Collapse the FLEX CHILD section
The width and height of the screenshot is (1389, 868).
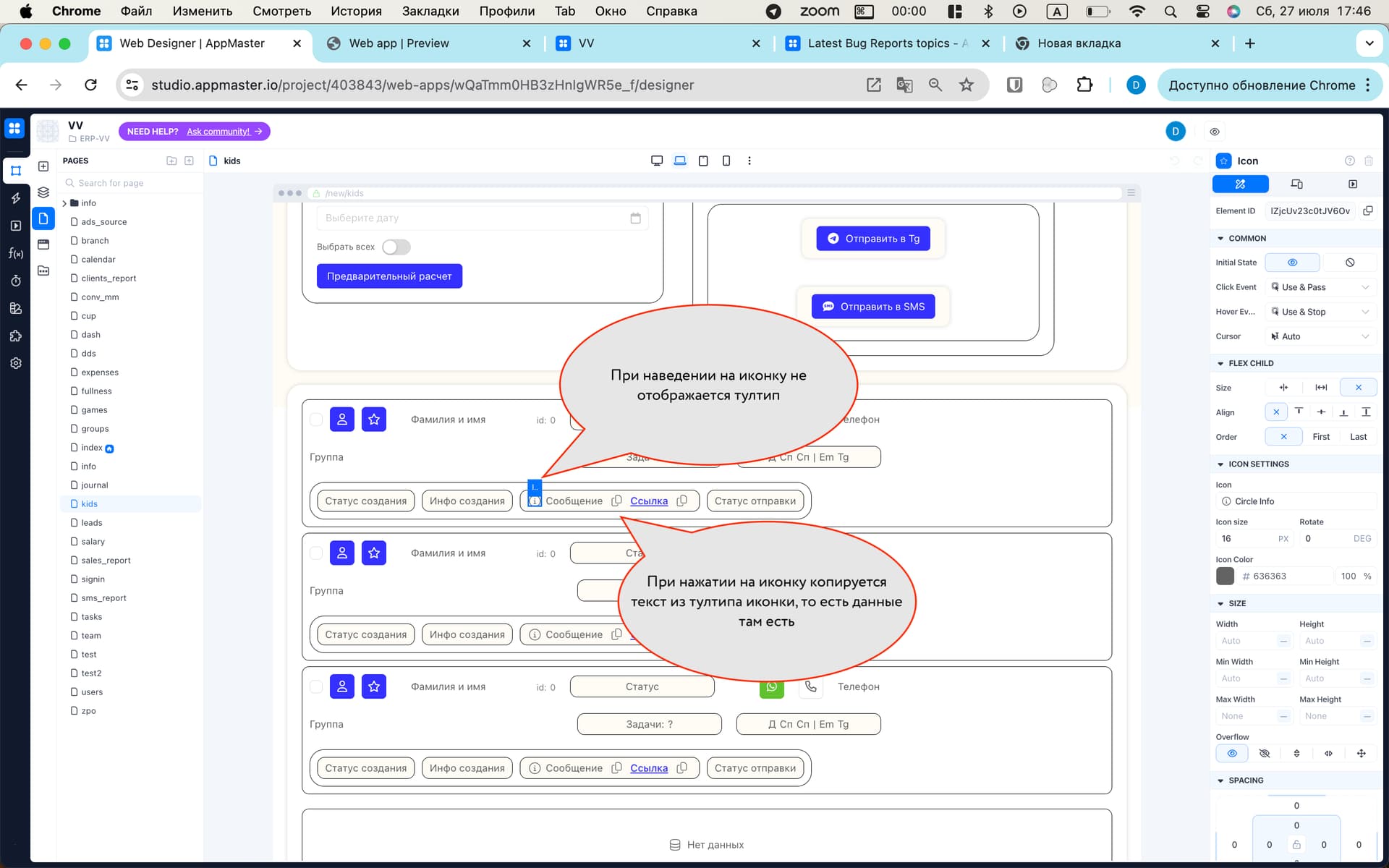coord(1220,363)
